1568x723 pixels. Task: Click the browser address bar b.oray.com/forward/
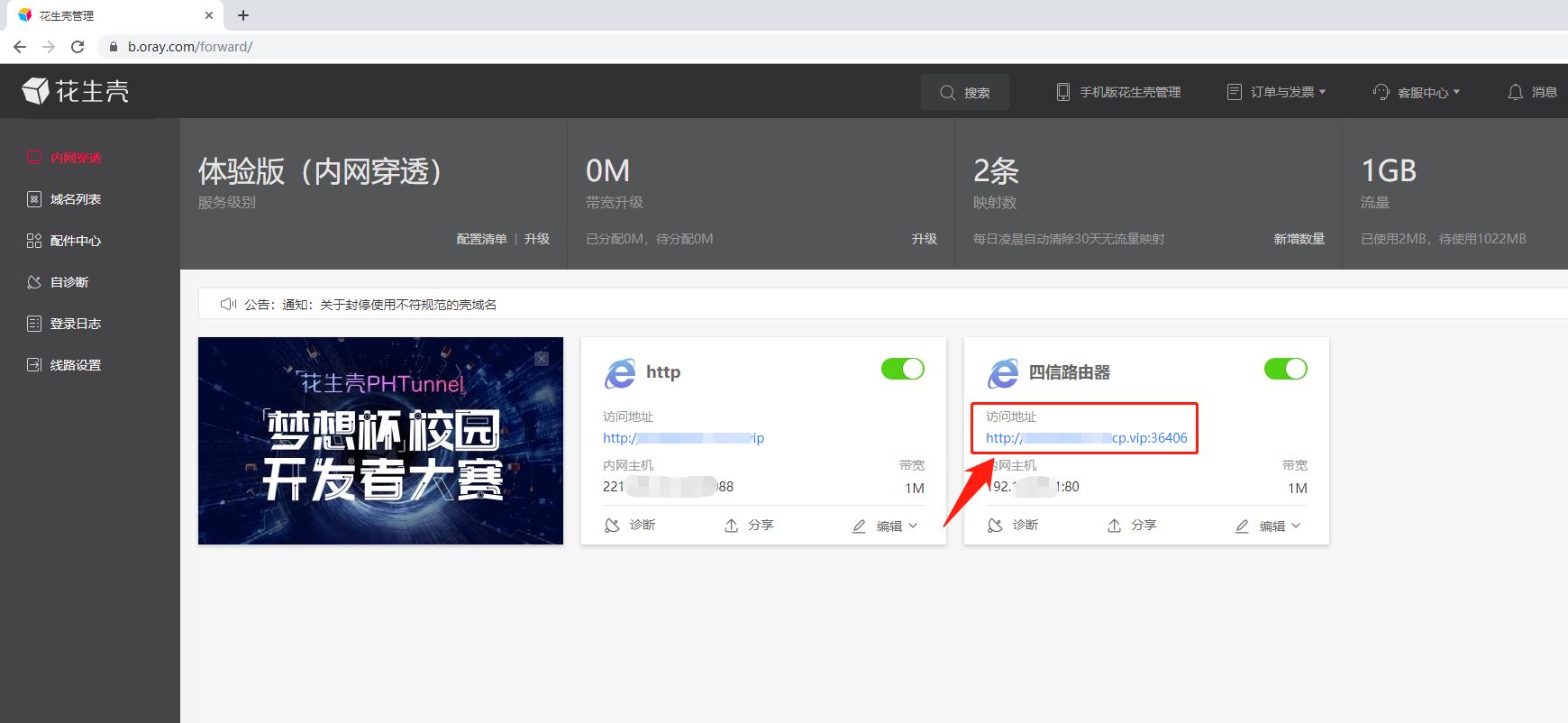(x=190, y=47)
